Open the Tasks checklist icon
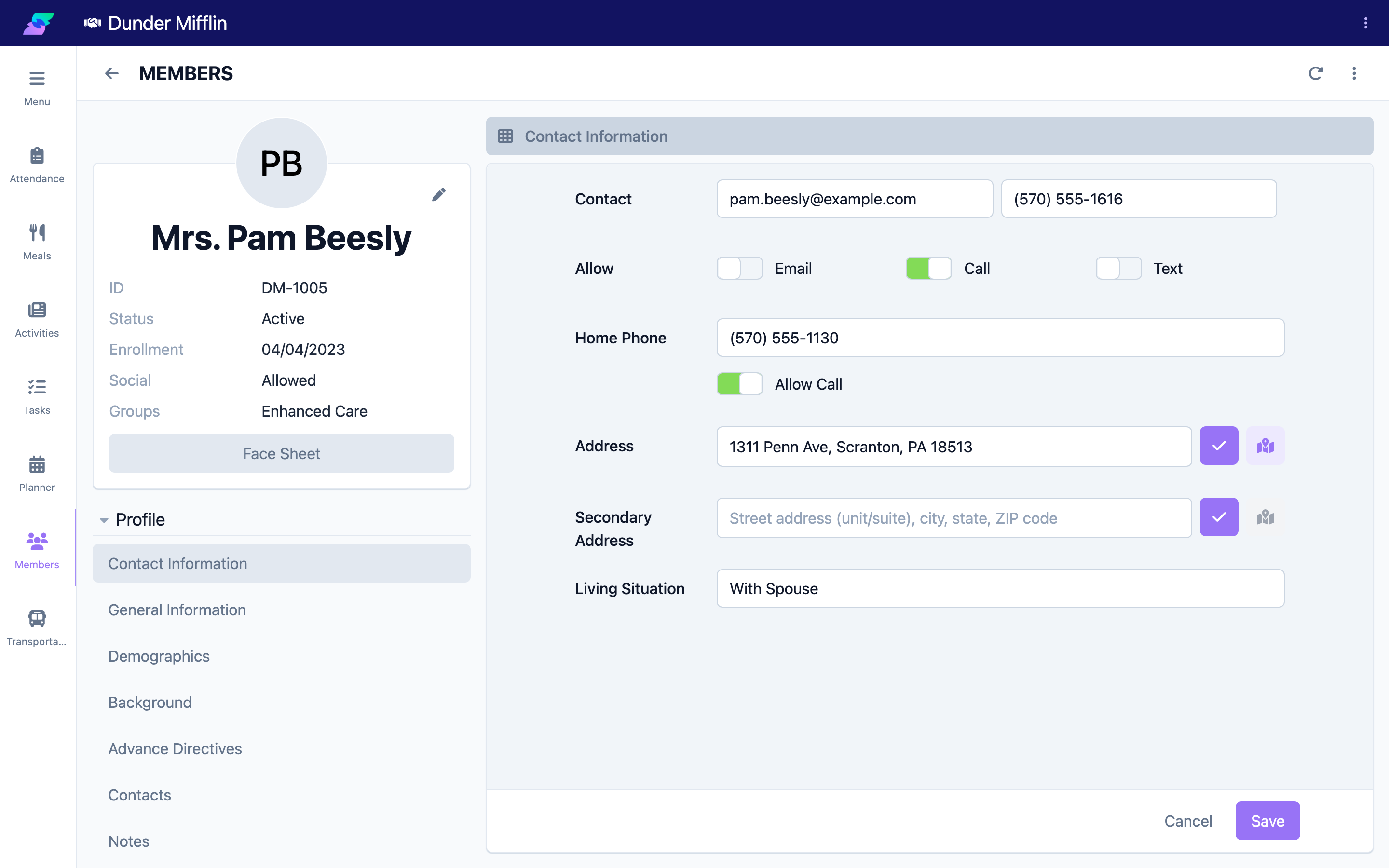This screenshot has height=868, width=1389. tap(37, 387)
